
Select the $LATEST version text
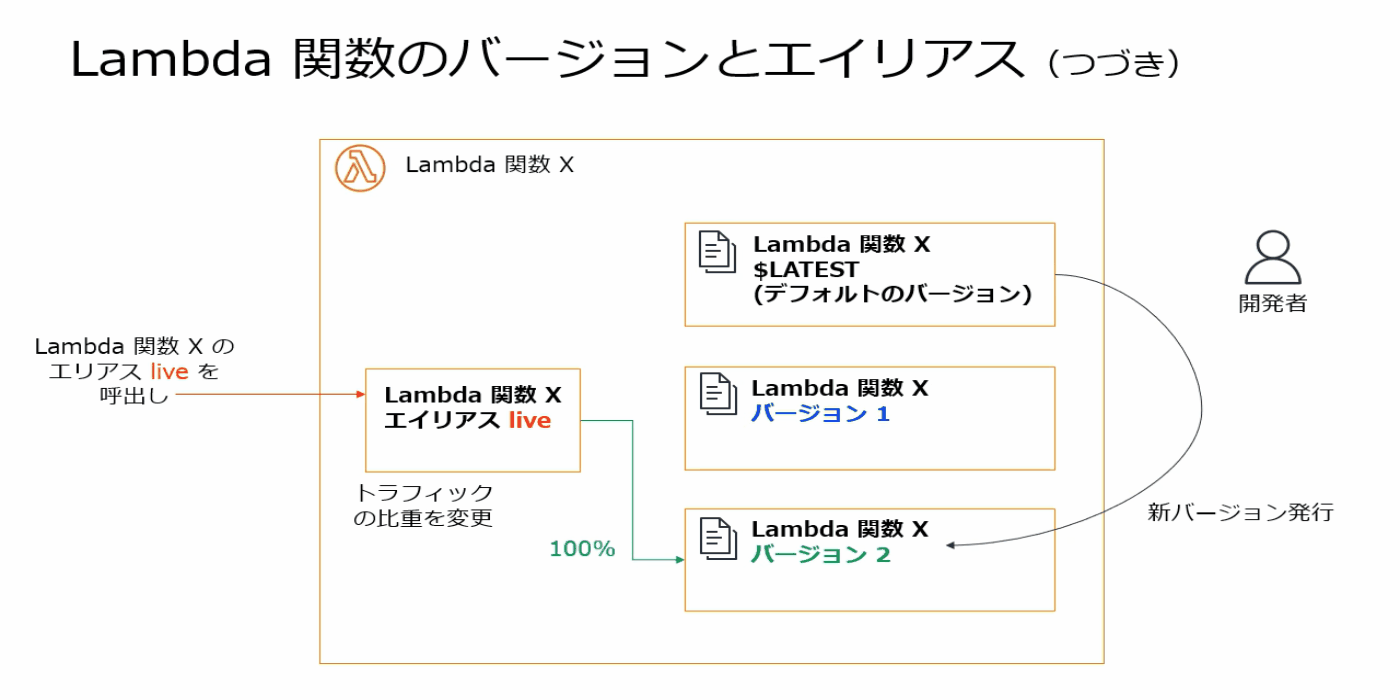806,269
